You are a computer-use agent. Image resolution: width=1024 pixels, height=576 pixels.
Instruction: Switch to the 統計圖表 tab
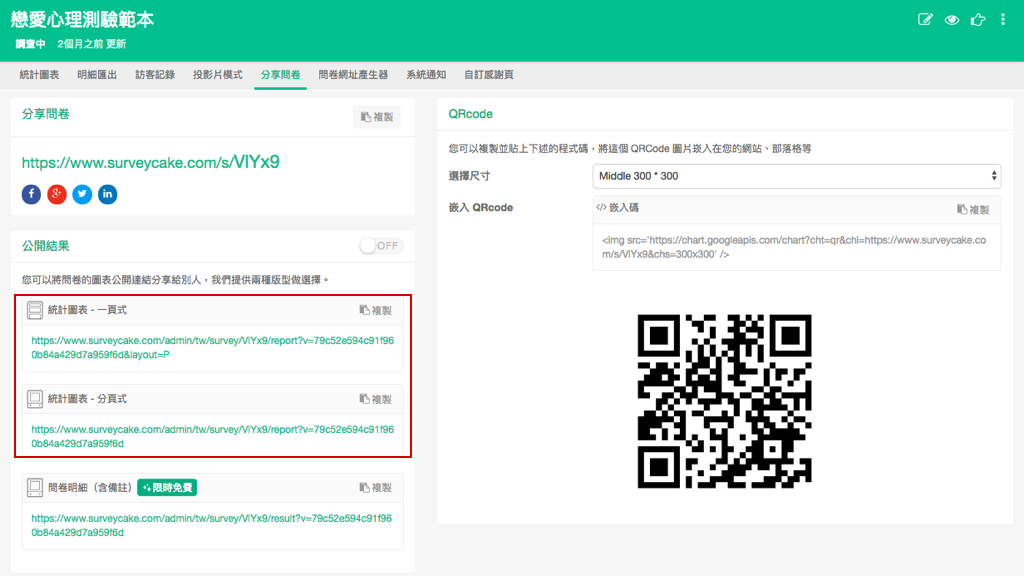click(x=40, y=75)
